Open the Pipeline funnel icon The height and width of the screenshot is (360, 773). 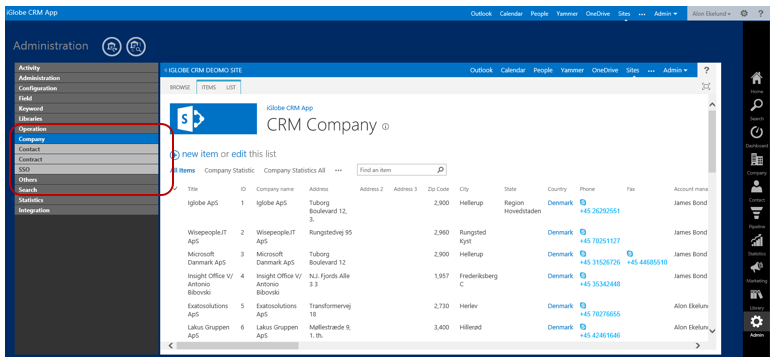[756, 214]
